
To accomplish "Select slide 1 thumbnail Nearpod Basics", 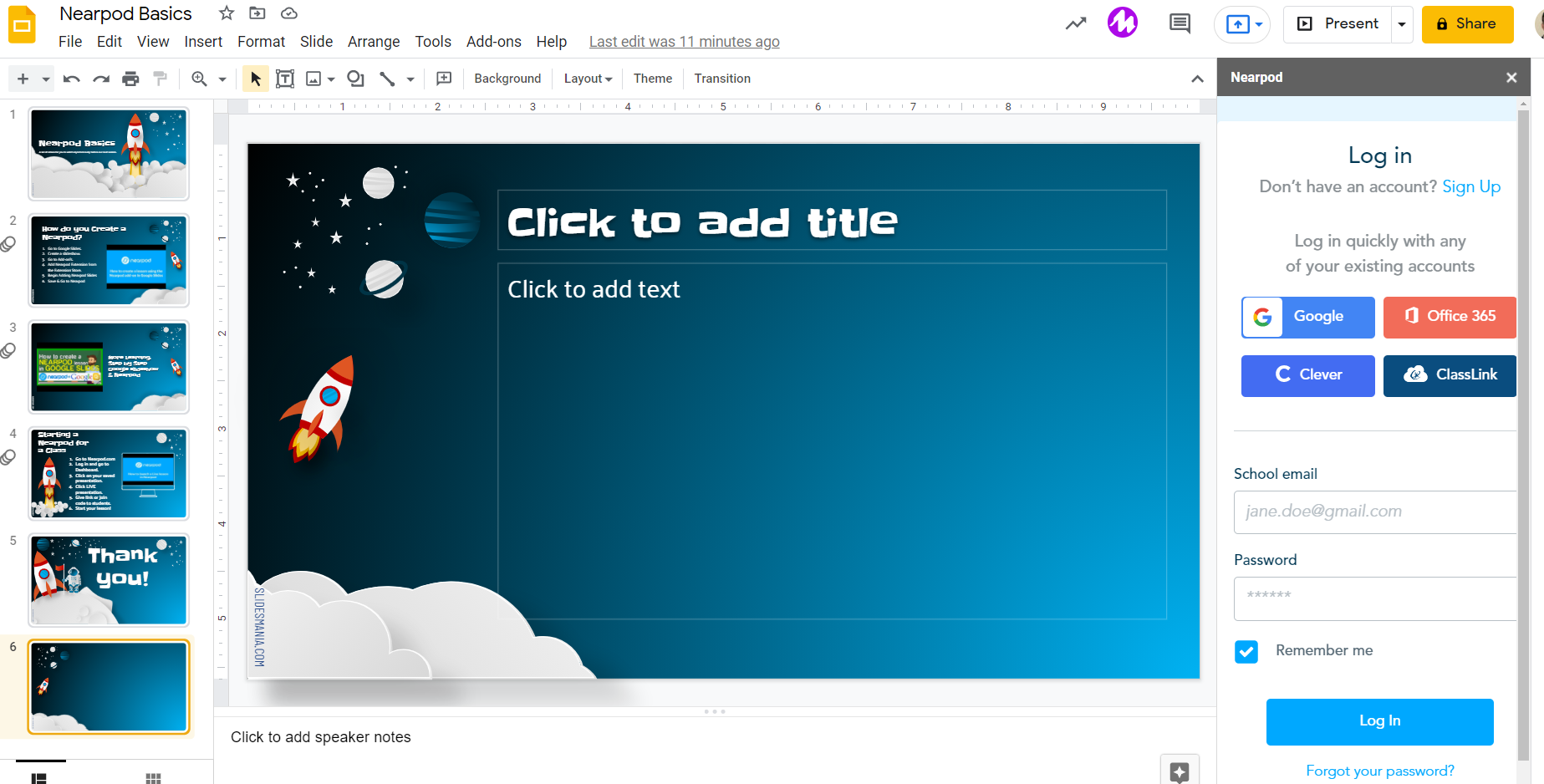I will click(109, 154).
